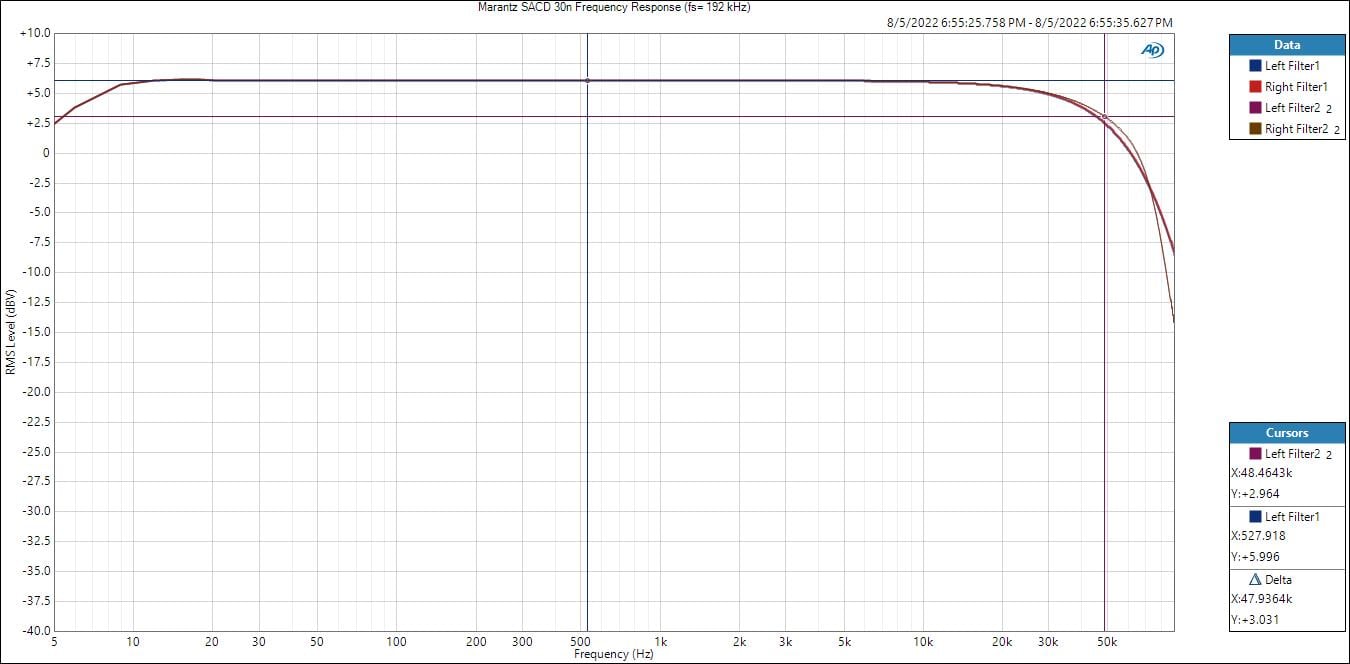Click the Delta X value 47.9364k
This screenshot has width=1350, height=664.
pos(1261,599)
